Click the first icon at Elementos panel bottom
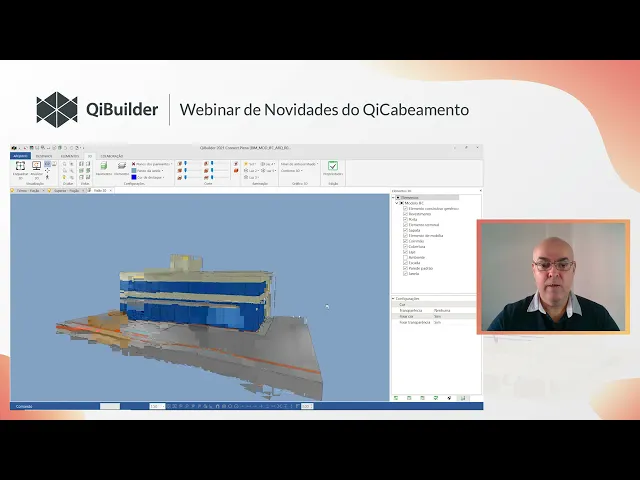640x480 pixels. coord(396,398)
